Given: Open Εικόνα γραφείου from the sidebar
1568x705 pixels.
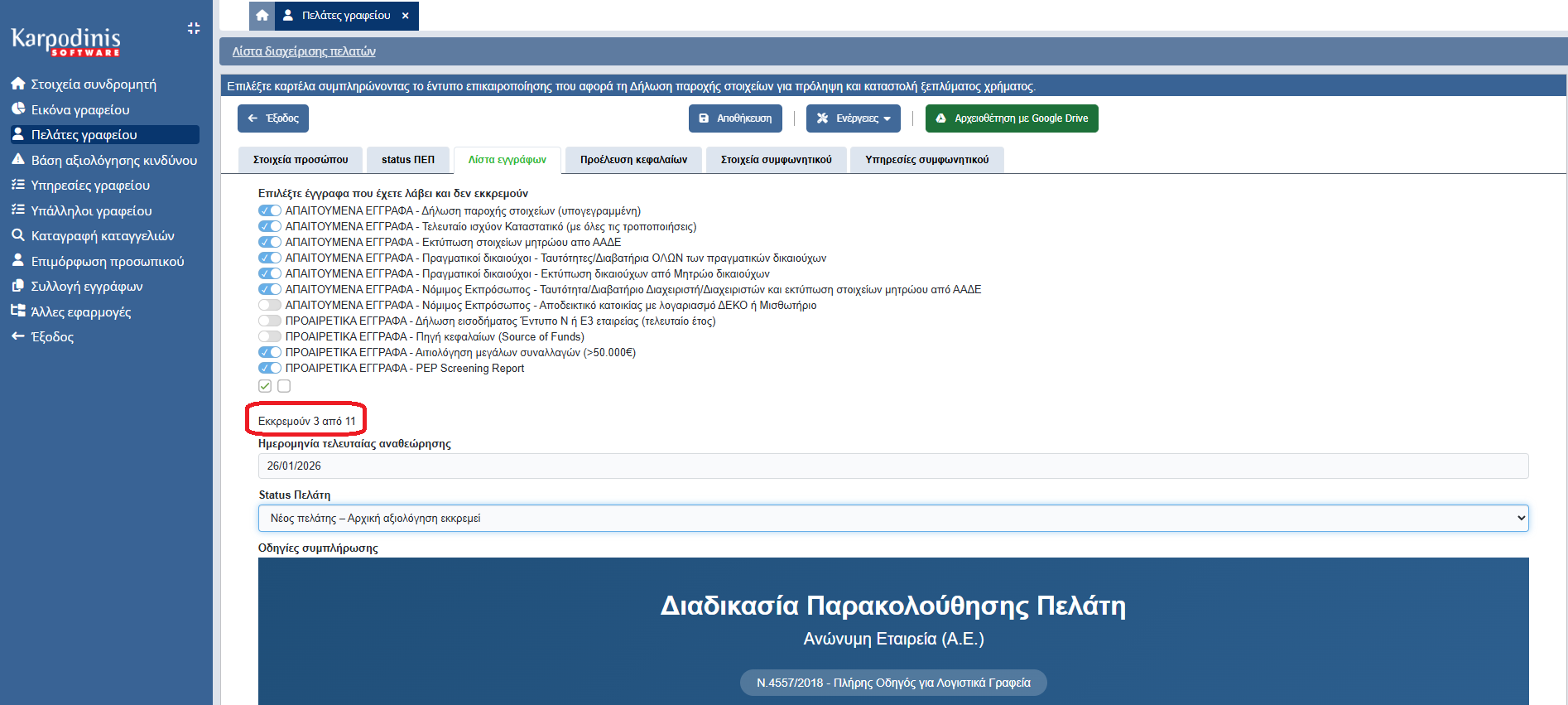Looking at the screenshot, I should [x=80, y=109].
